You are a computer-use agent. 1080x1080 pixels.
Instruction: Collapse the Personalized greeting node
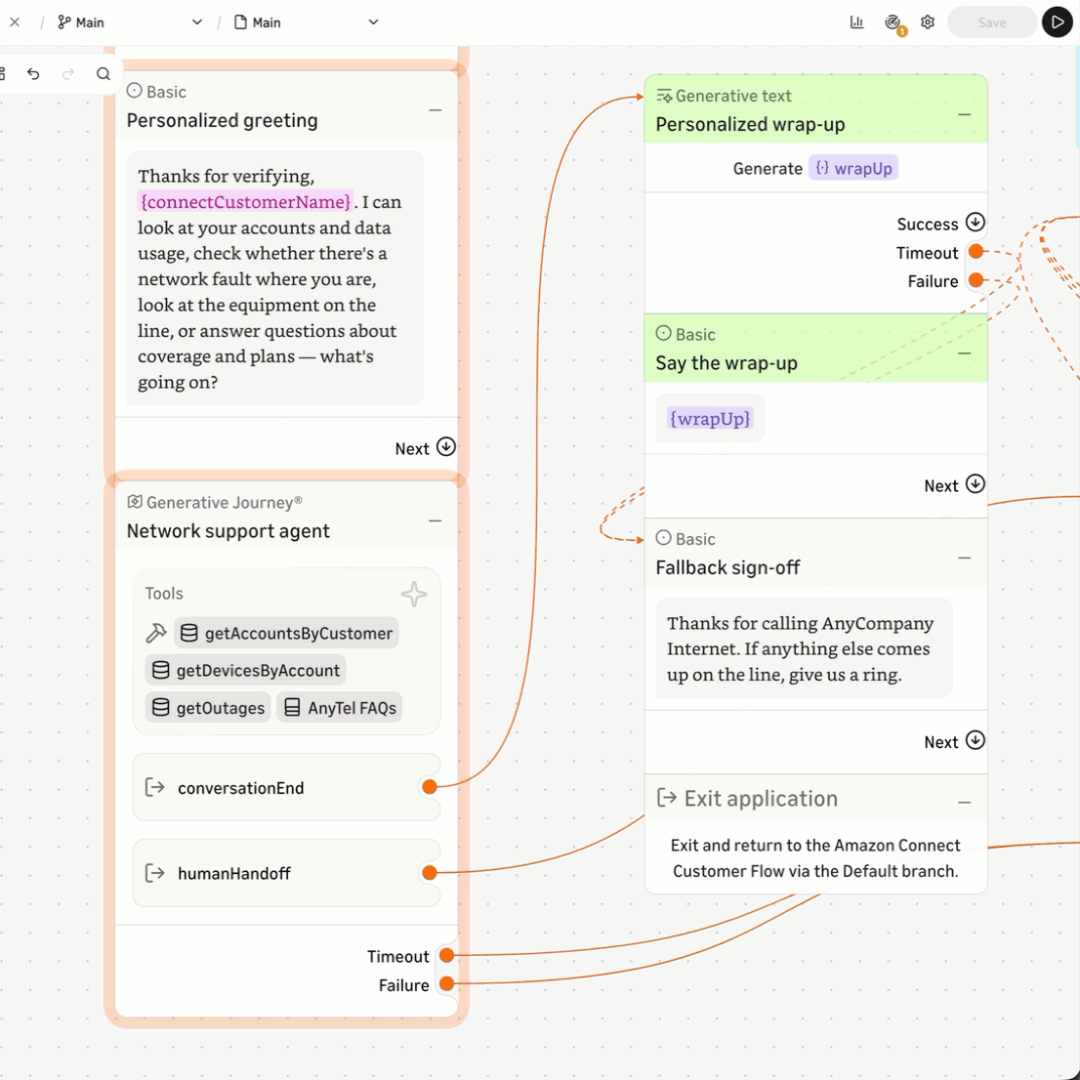pyautogui.click(x=435, y=110)
